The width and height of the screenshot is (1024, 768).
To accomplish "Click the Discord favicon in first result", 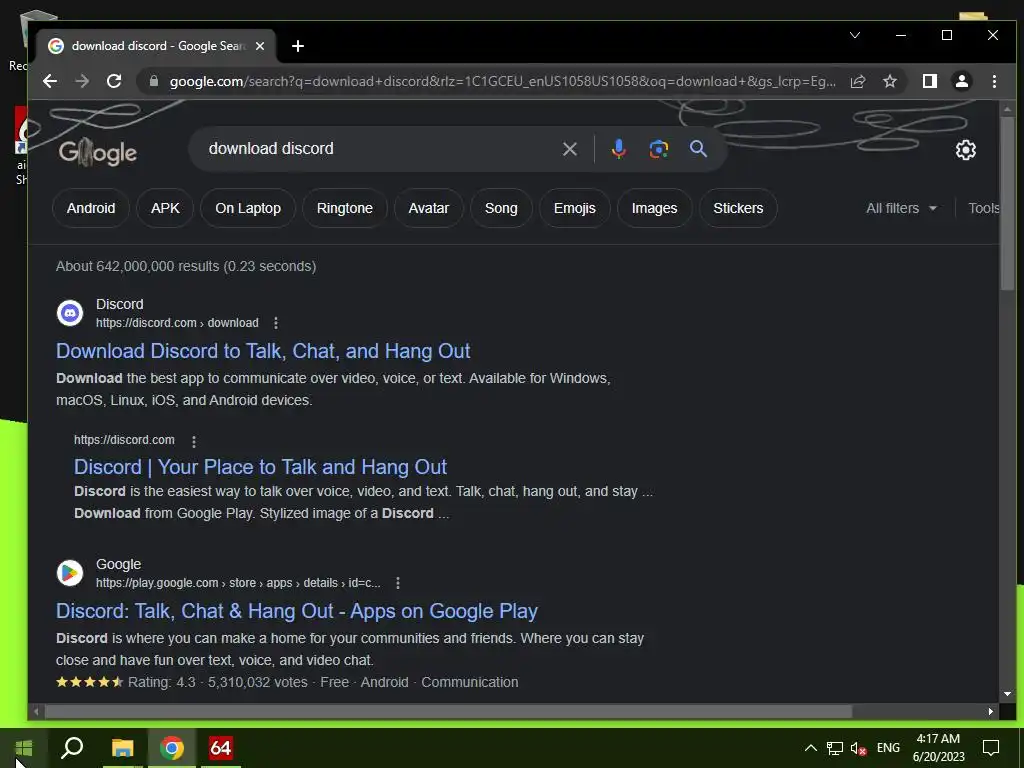I will click(x=70, y=313).
